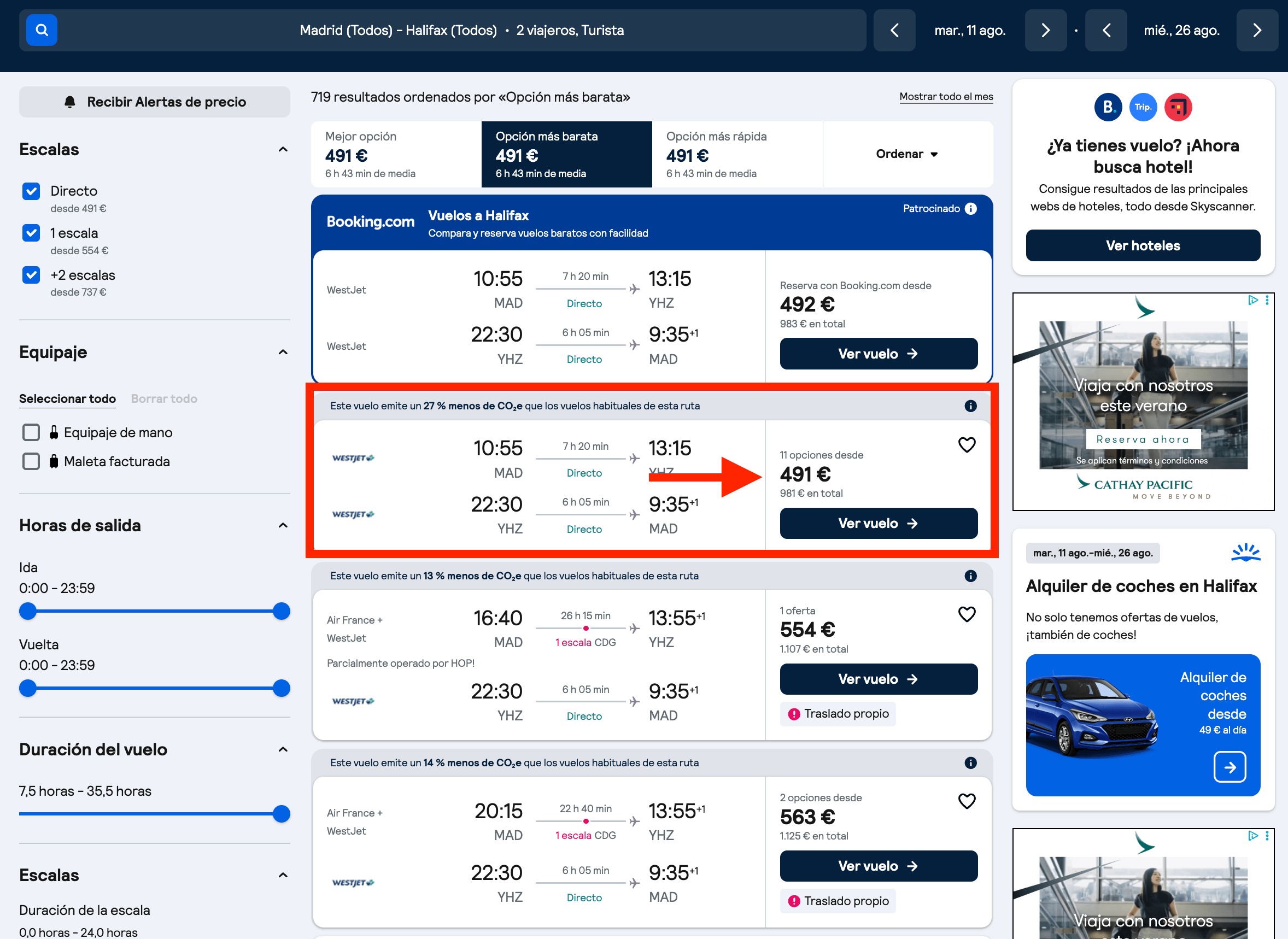Go to previous return date arrow
1288x939 pixels.
[x=1105, y=30]
